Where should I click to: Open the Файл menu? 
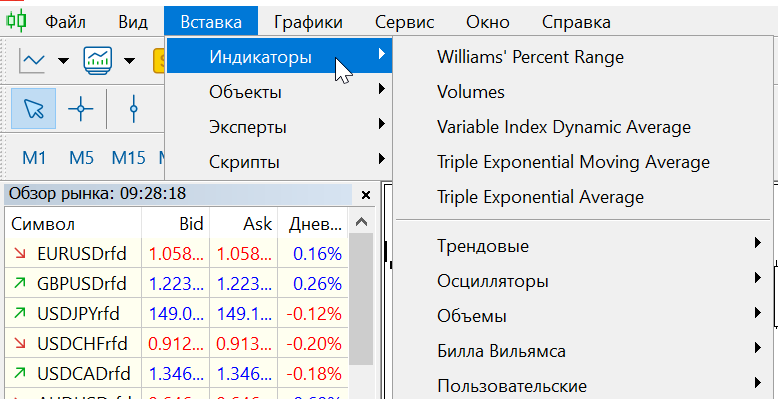tap(65, 22)
